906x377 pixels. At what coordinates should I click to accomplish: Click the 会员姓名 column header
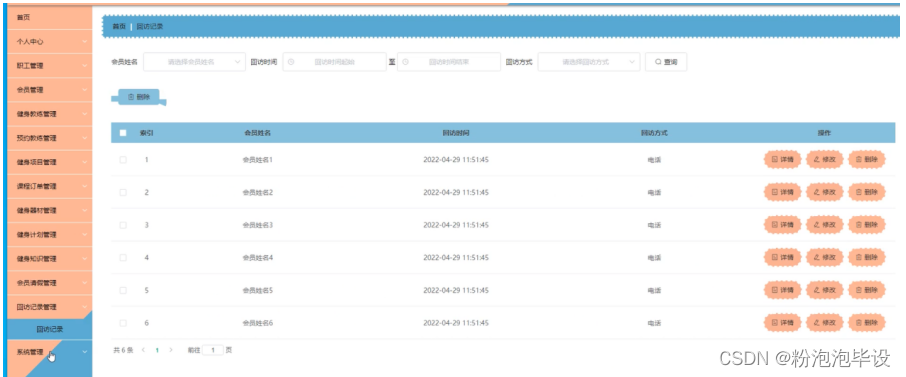tap(257, 133)
